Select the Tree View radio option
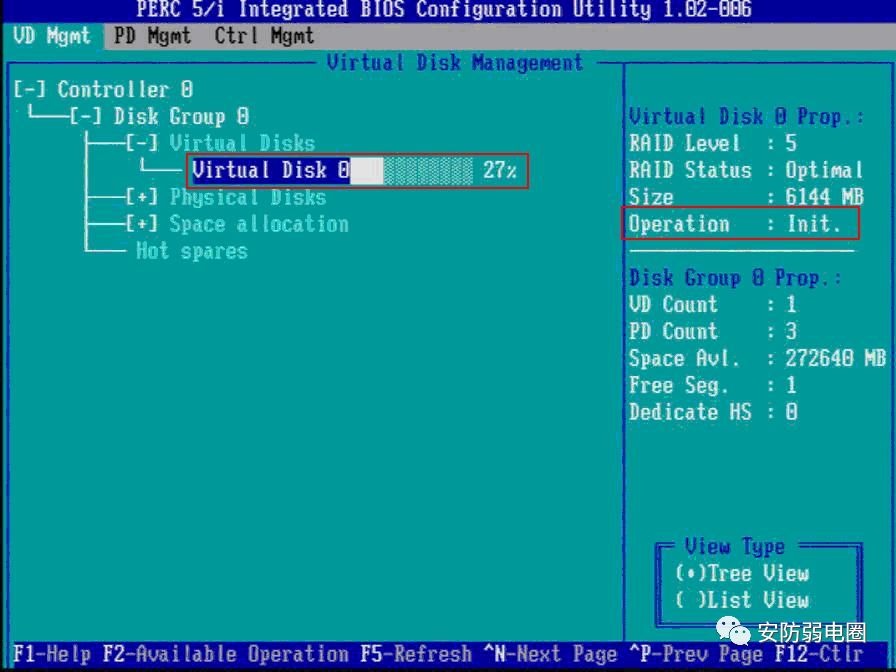896x672 pixels. pos(742,573)
